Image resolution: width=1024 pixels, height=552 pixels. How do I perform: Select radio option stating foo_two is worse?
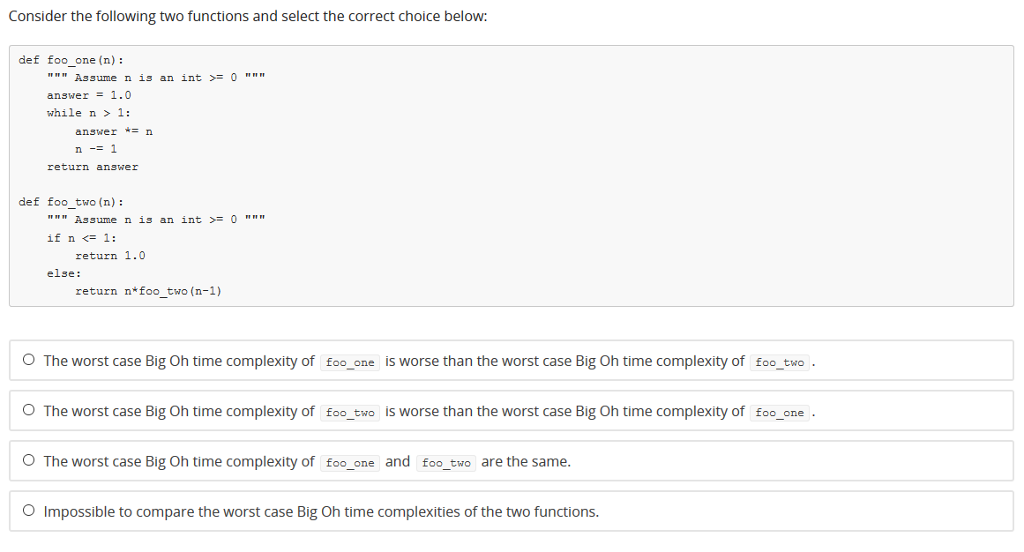(x=29, y=410)
